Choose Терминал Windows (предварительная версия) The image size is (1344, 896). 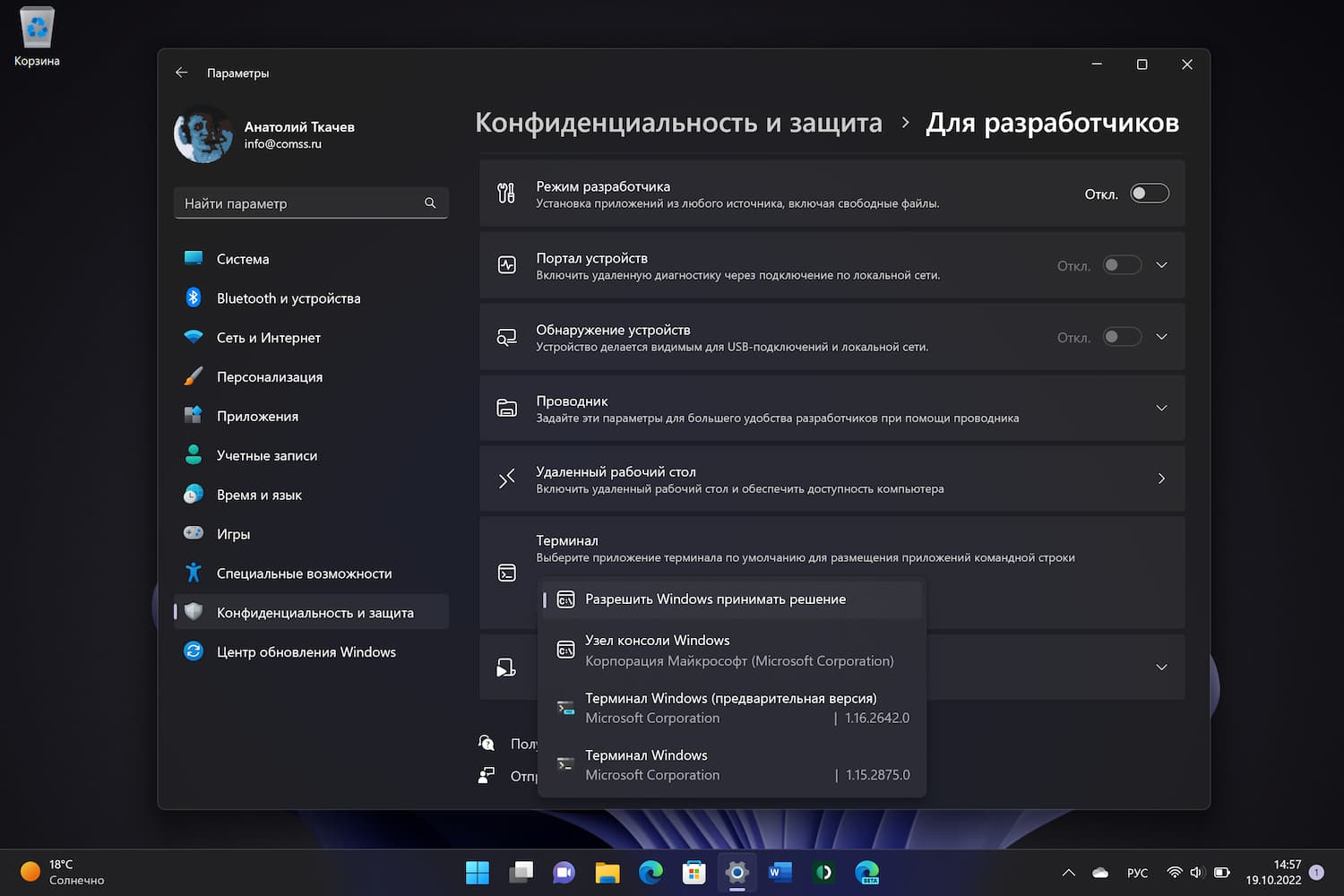coord(731,708)
